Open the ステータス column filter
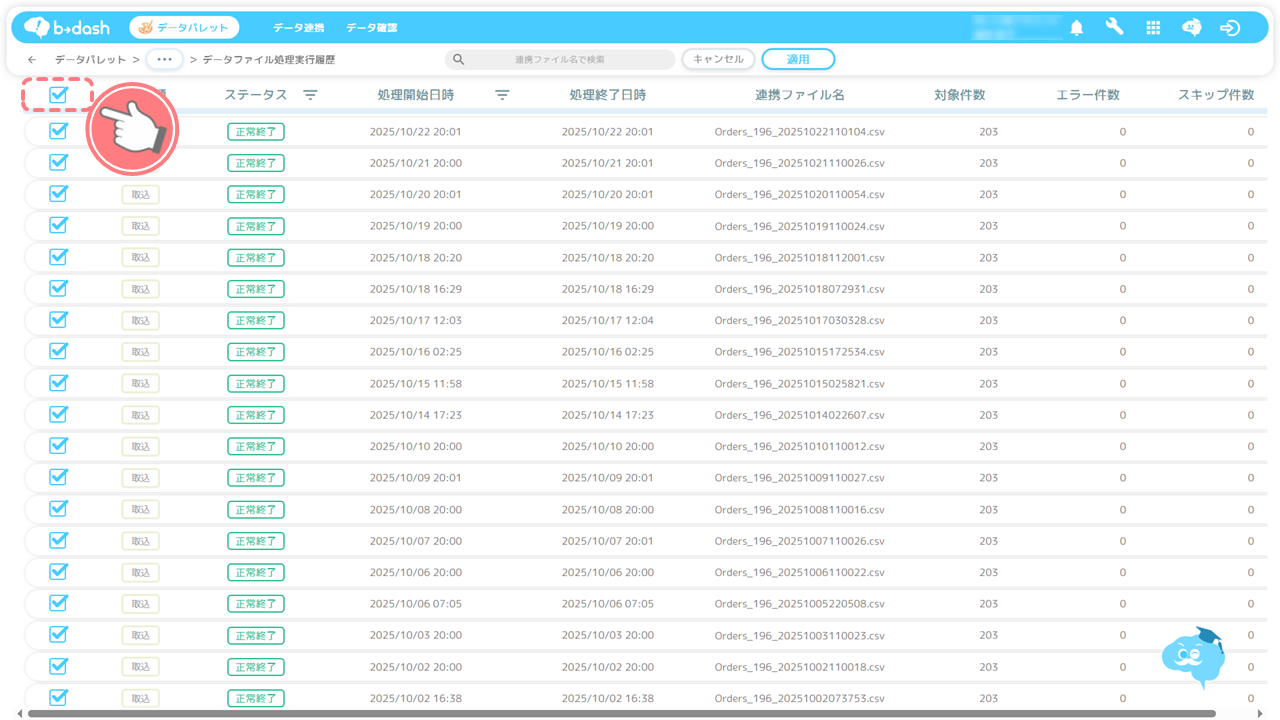Screen dimensions: 1280x720 (311, 95)
